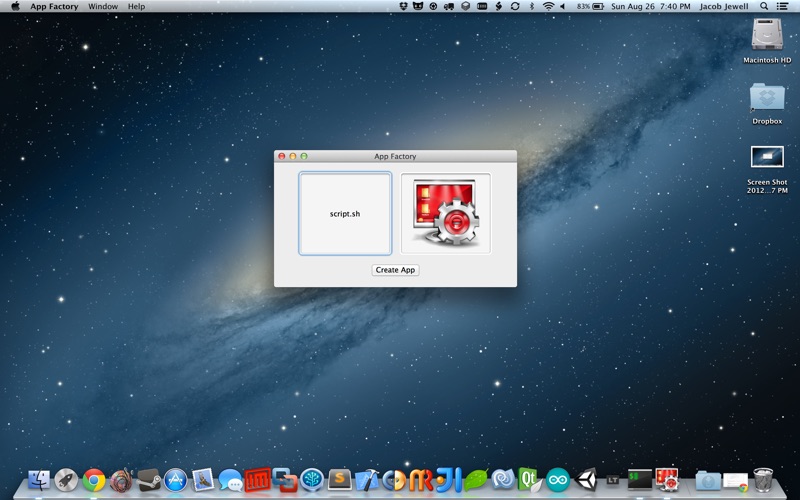Screen dimensions: 800x500
Task: Open Arduino from the Dock
Action: click(558, 480)
